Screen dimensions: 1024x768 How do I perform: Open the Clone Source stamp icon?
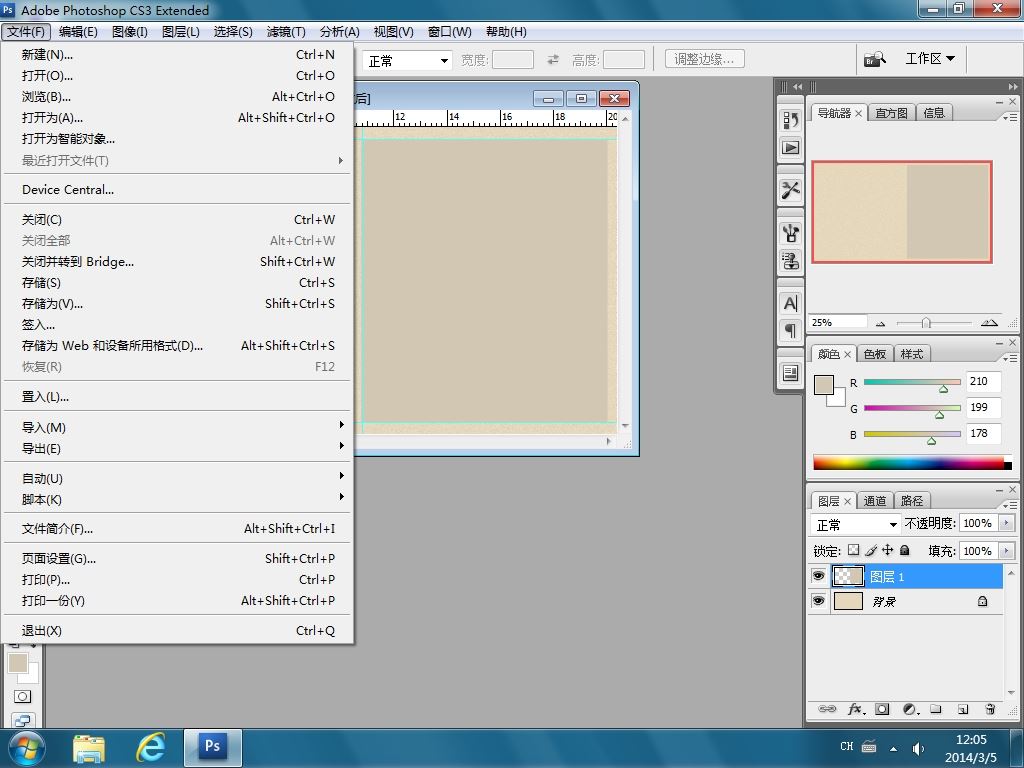790,261
